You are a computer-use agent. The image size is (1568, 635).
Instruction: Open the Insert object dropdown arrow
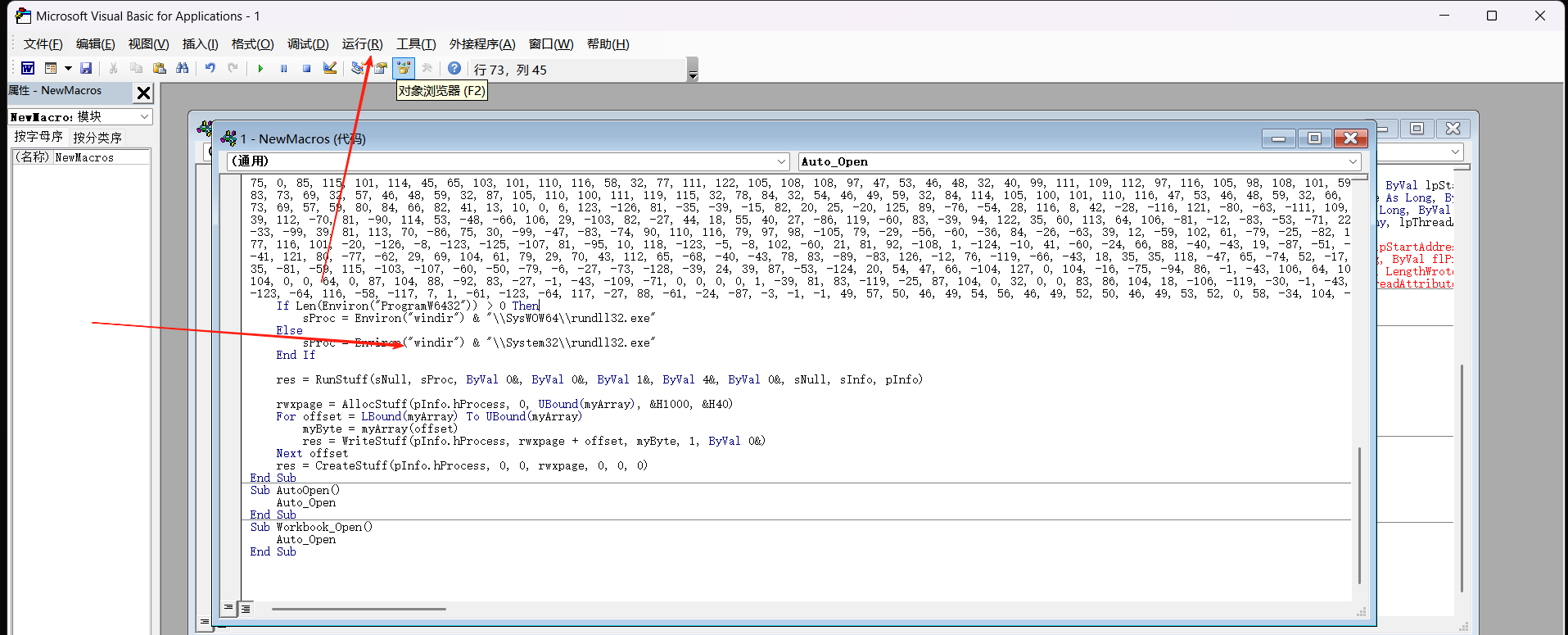tap(68, 69)
